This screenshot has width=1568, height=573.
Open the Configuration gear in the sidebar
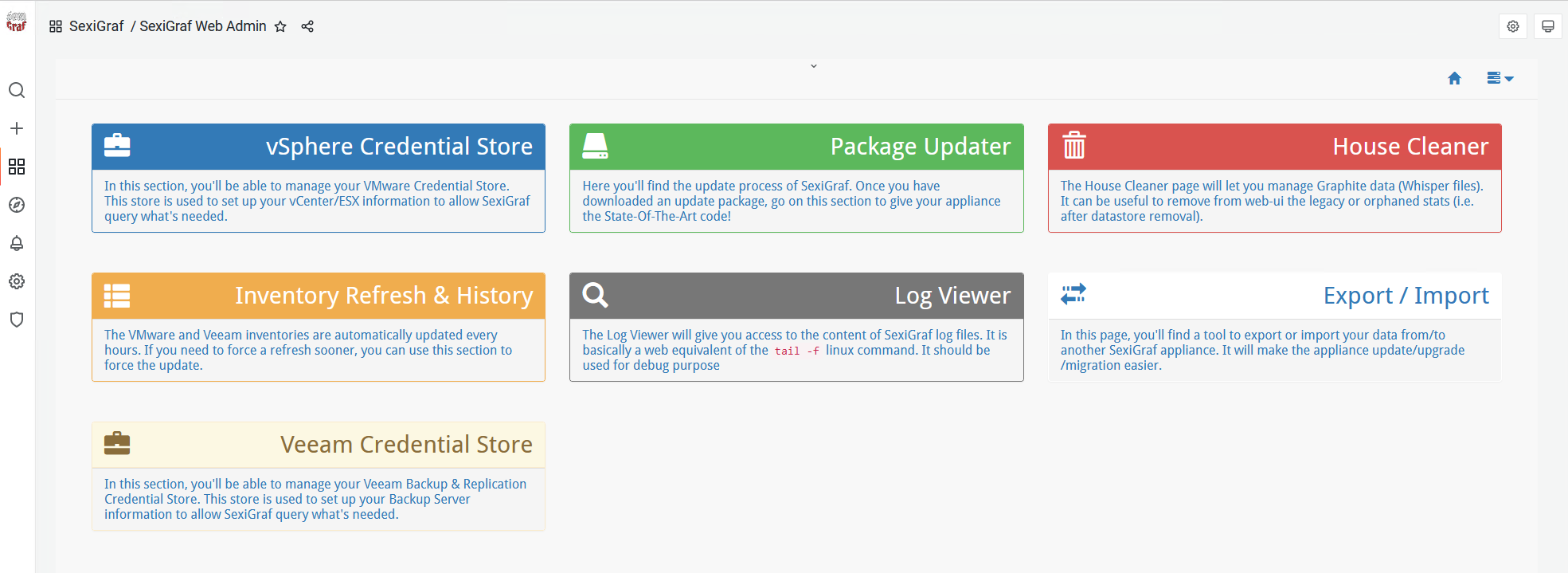click(17, 281)
